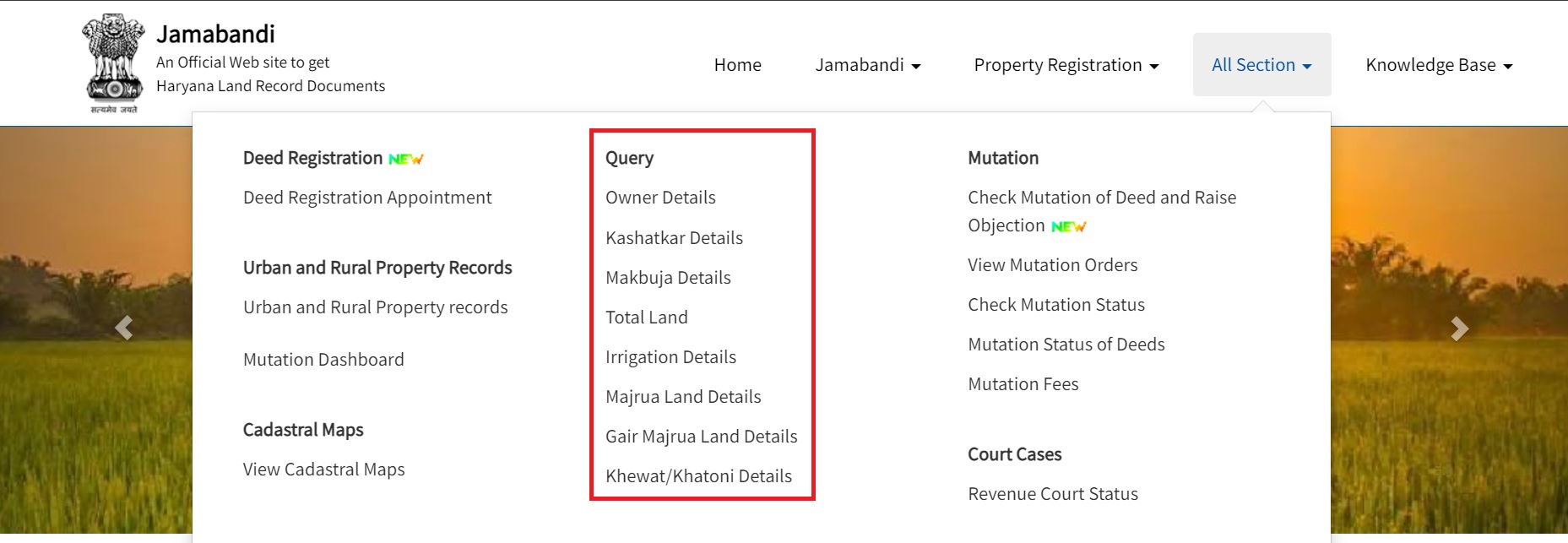Open Makbuja Details

[668, 277]
